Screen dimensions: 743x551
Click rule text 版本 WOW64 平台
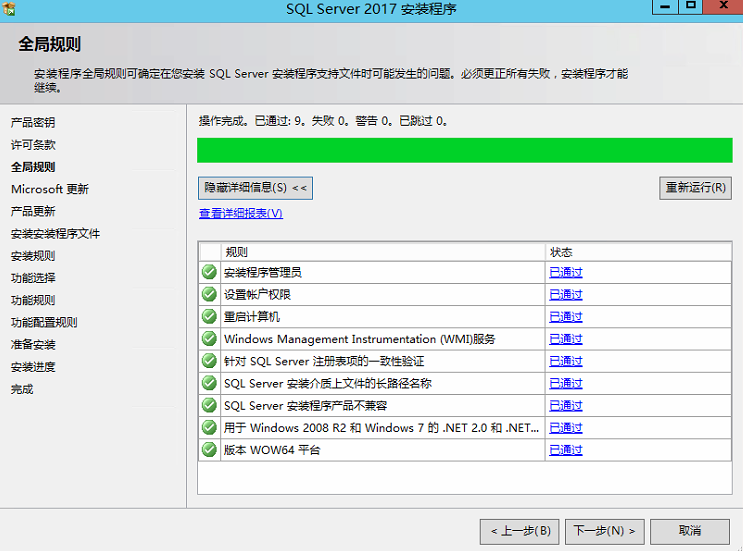[272, 450]
